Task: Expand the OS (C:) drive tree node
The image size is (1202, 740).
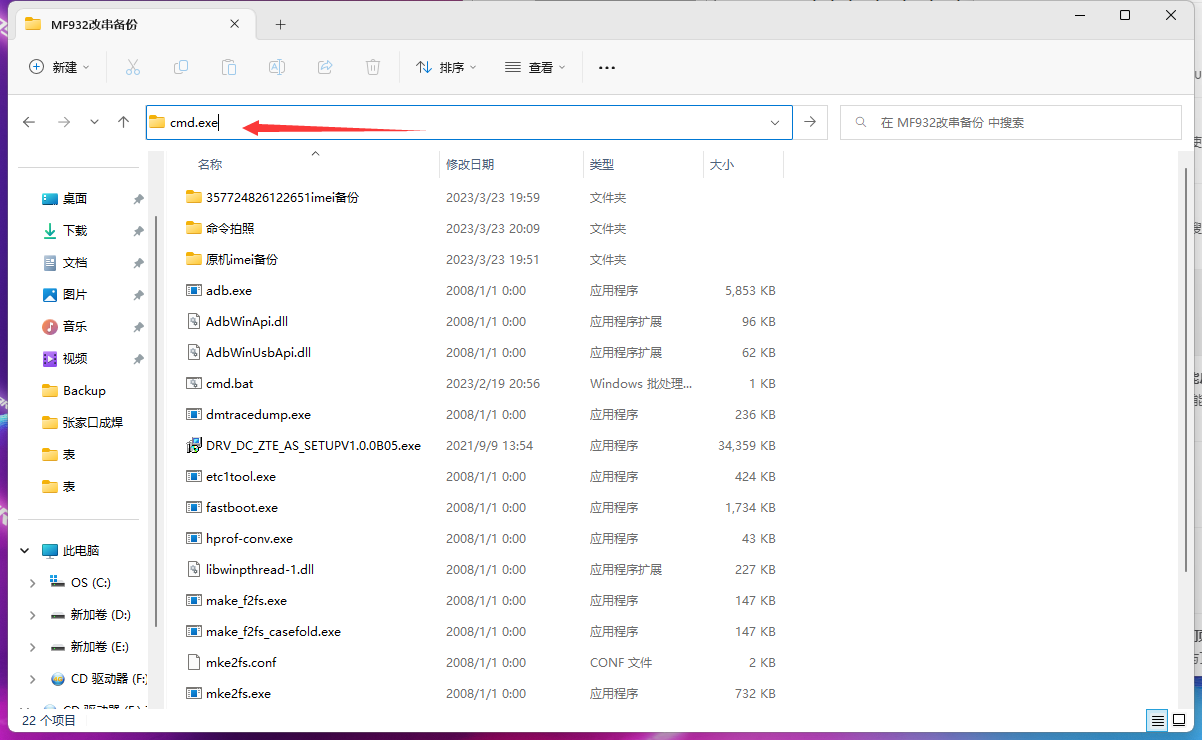Action: (32, 583)
